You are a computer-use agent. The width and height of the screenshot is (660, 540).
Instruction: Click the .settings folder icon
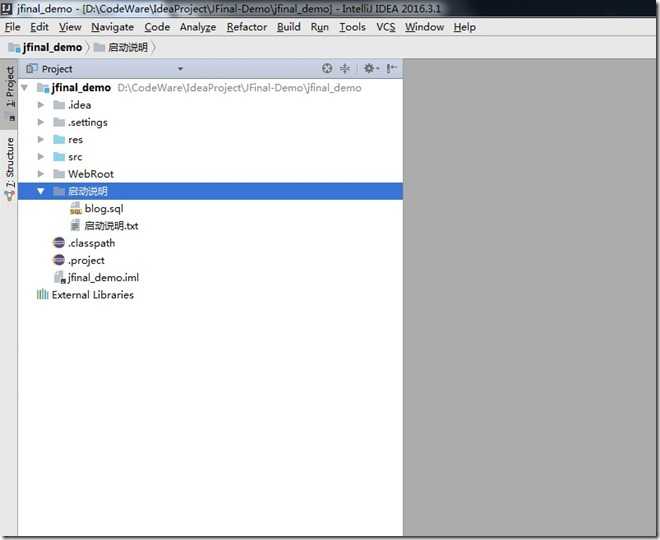click(59, 122)
